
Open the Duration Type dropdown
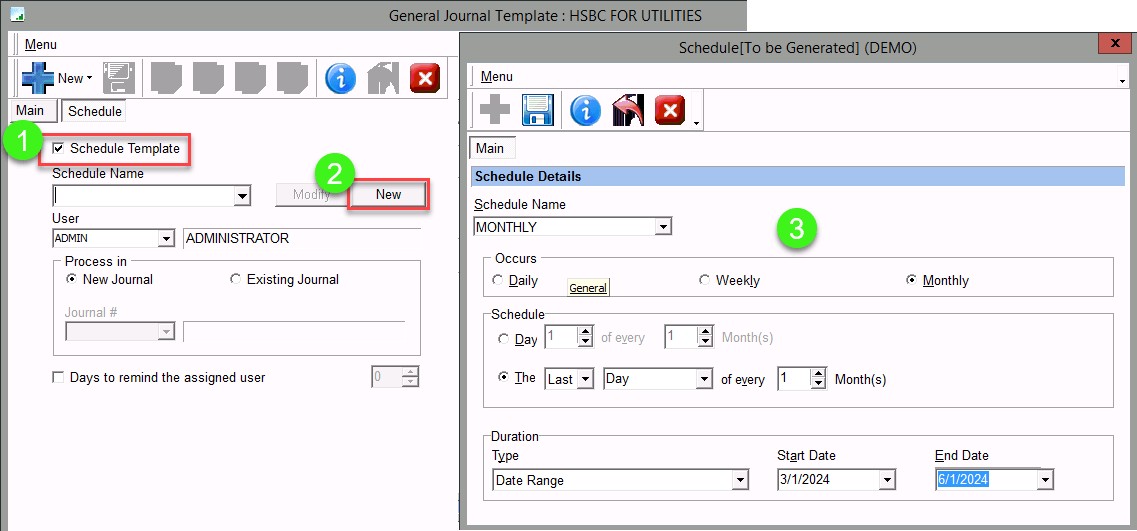pos(740,481)
